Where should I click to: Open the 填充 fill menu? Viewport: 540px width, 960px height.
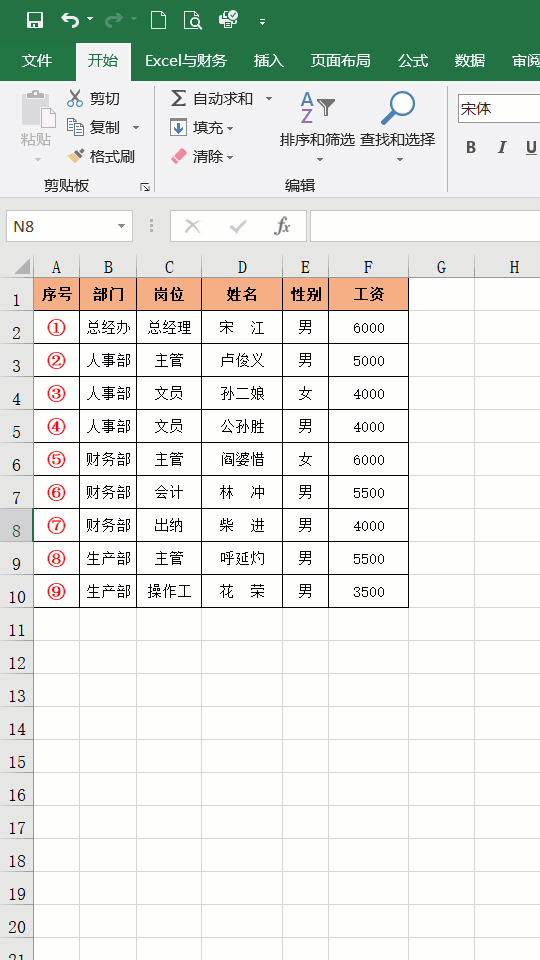(x=202, y=127)
